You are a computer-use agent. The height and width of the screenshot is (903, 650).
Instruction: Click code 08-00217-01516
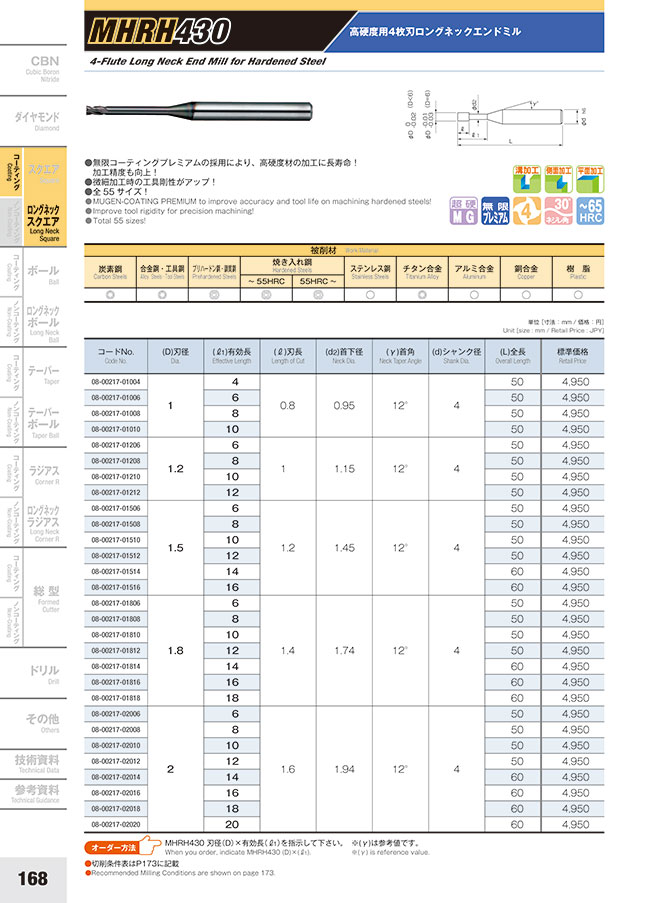(116, 587)
